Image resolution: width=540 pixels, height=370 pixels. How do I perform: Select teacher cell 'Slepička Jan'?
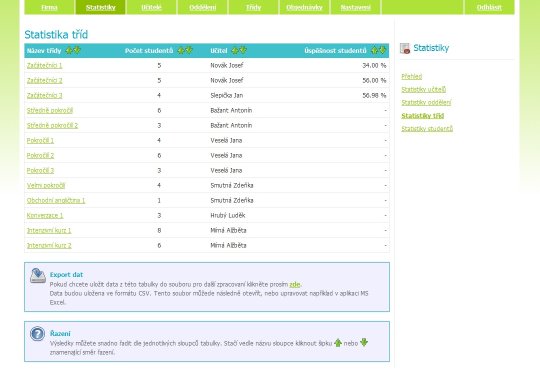click(x=227, y=95)
